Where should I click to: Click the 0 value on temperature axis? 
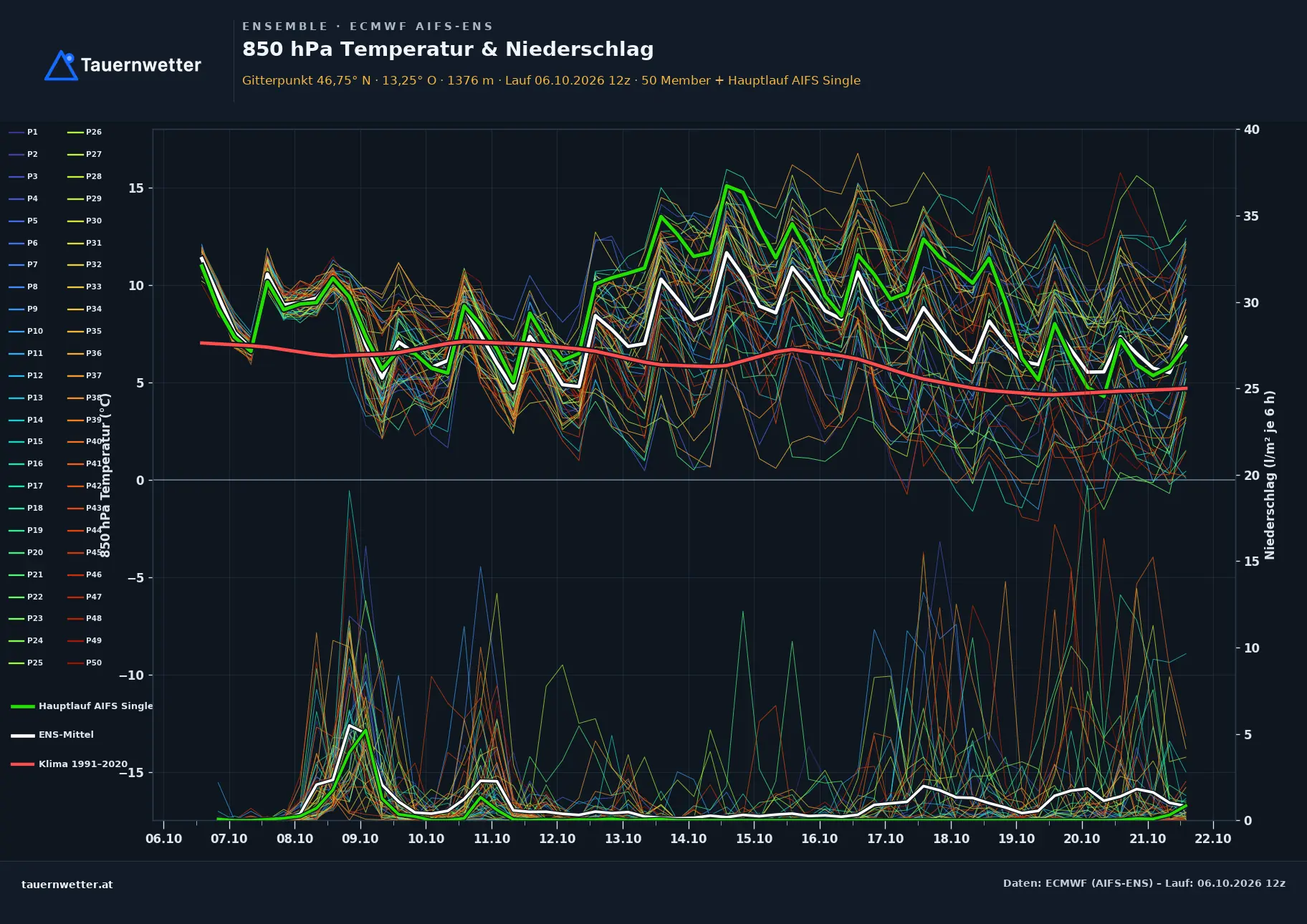(140, 481)
